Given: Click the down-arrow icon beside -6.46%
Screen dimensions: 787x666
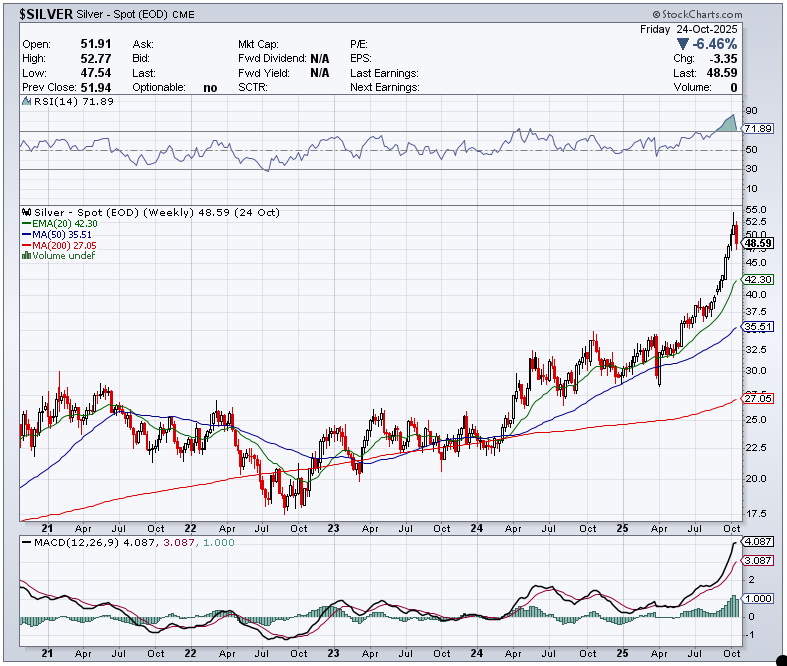Looking at the screenshot, I should click(x=683, y=45).
